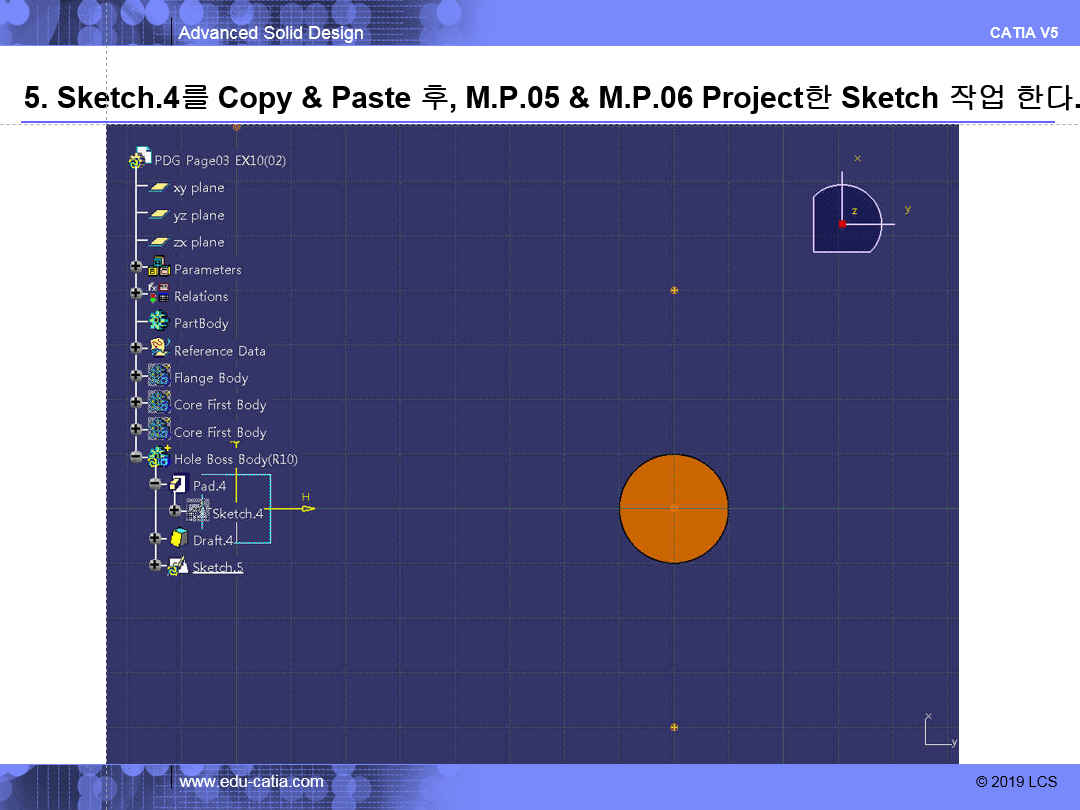Collapse the Pad.4 node
This screenshot has height=810, width=1080.
click(155, 485)
